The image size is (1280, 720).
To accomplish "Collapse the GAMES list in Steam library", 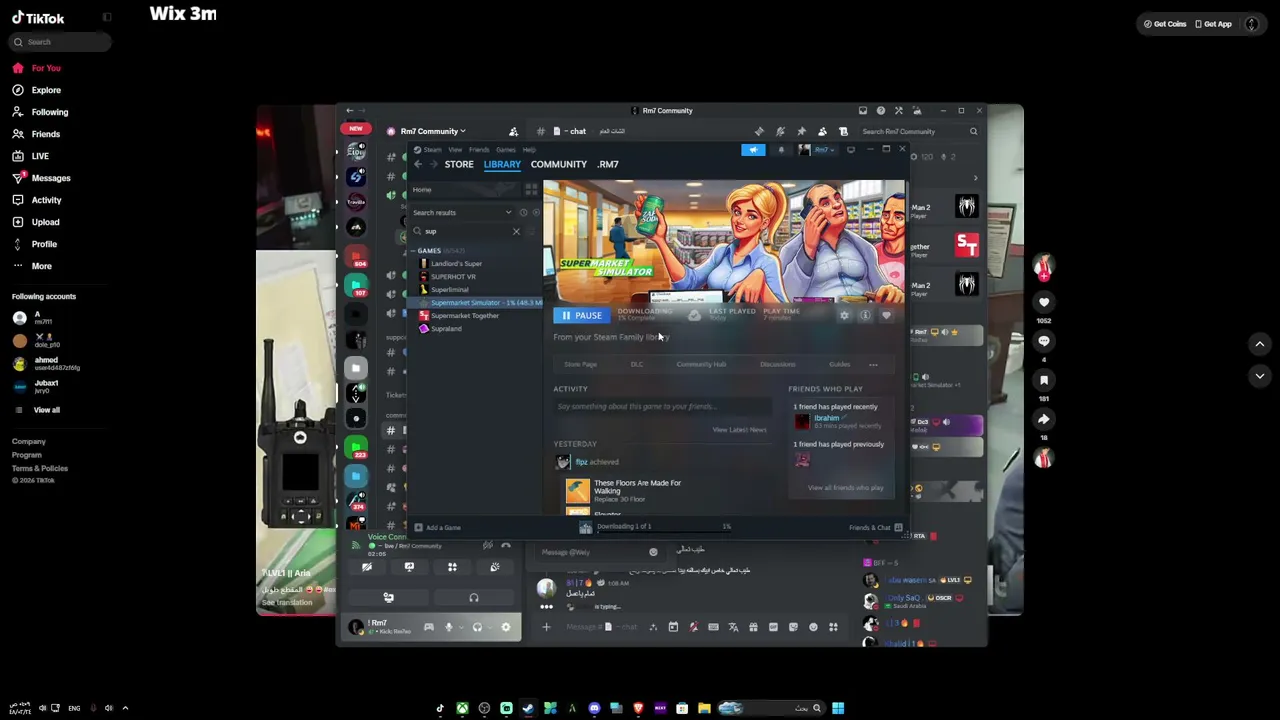I will [x=415, y=250].
